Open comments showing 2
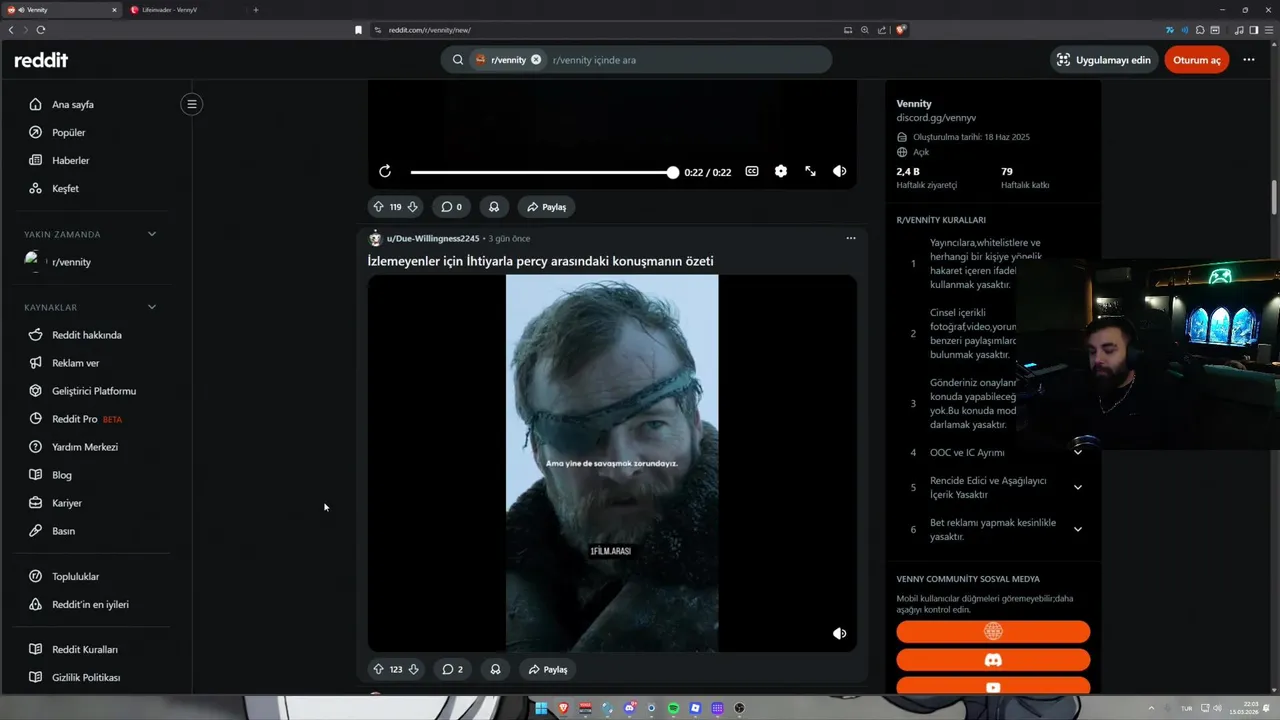 tap(453, 669)
